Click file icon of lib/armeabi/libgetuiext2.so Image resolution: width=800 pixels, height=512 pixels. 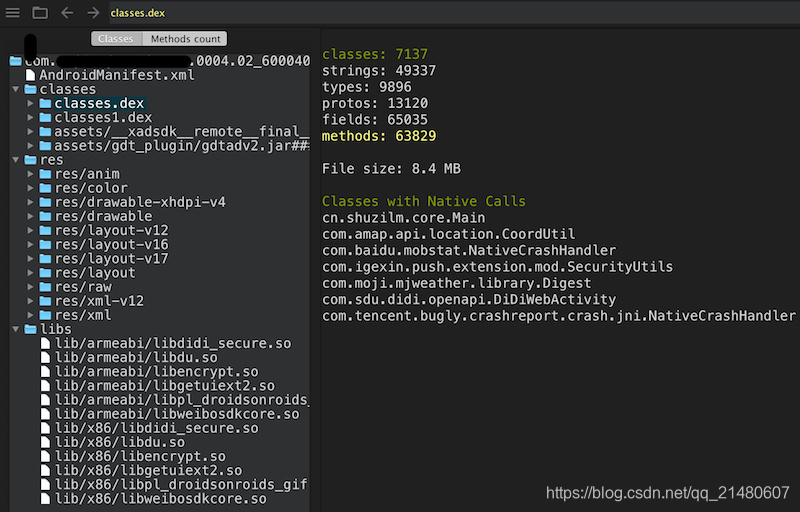point(45,386)
